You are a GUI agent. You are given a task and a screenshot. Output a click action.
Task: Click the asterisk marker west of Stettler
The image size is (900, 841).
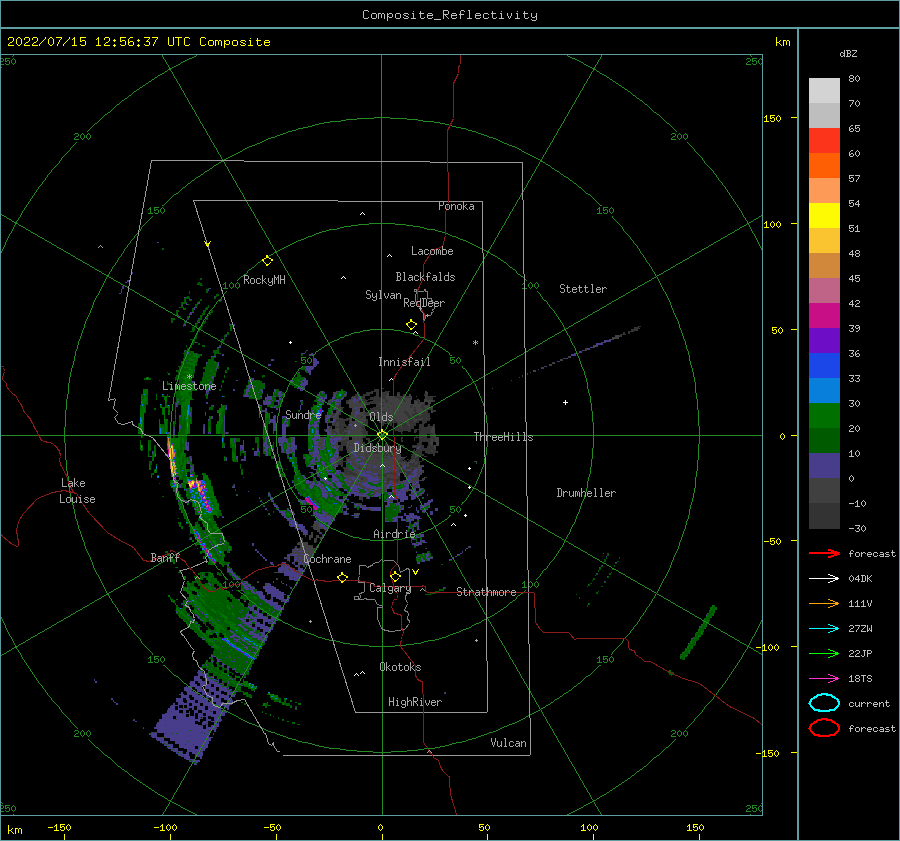pyautogui.click(x=475, y=343)
